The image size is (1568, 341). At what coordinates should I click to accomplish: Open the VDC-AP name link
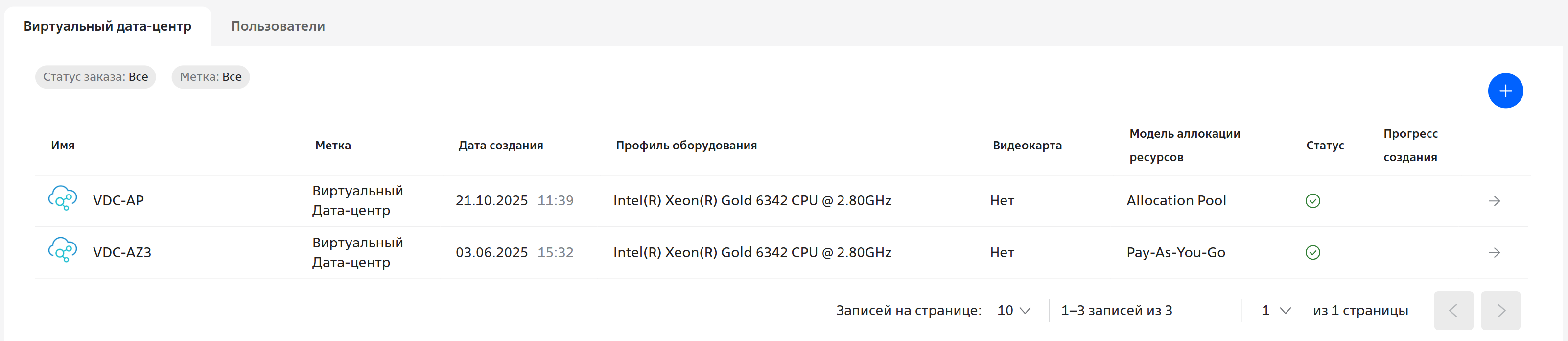point(118,201)
